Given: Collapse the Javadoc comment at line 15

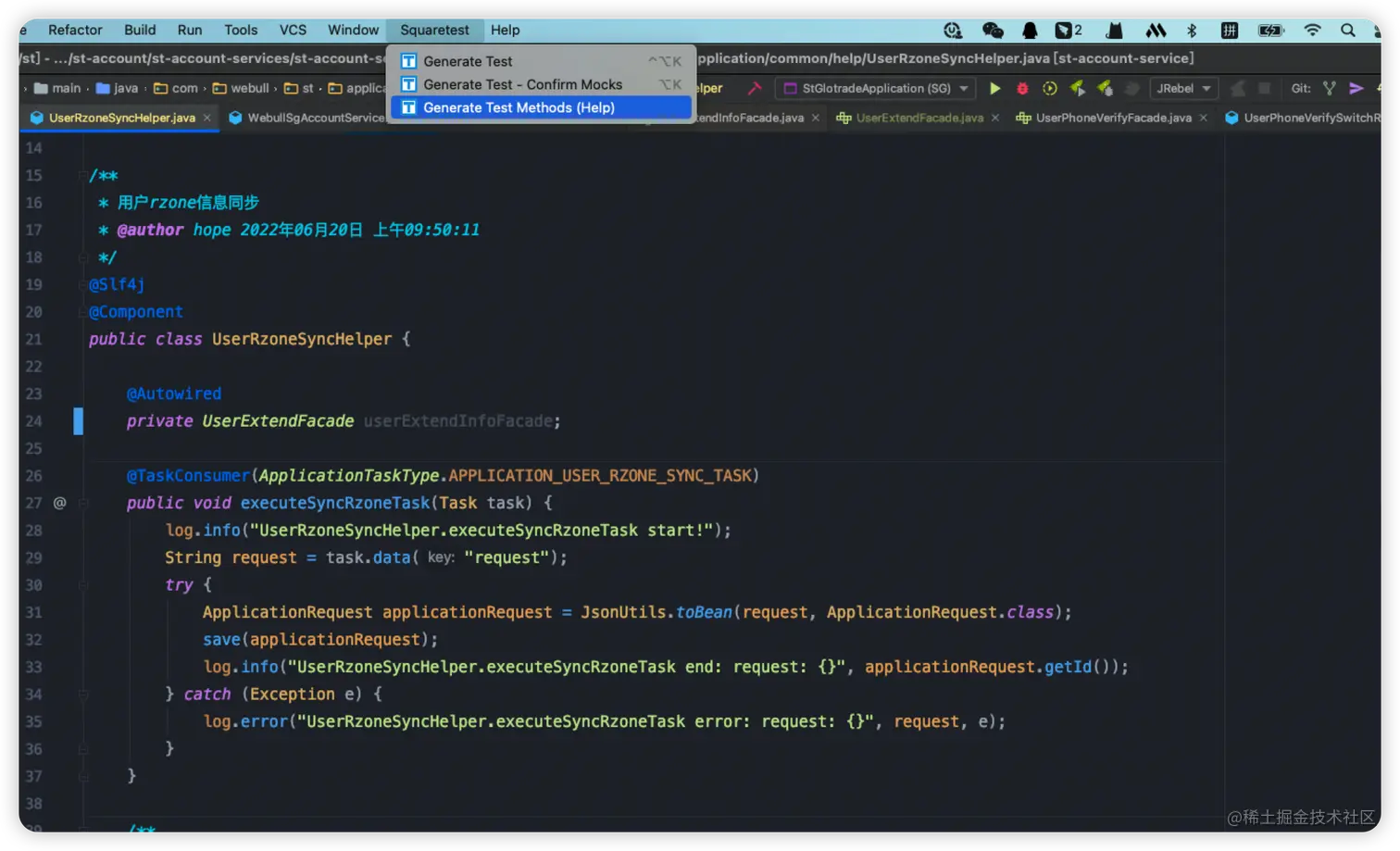Looking at the screenshot, I should pyautogui.click(x=83, y=176).
